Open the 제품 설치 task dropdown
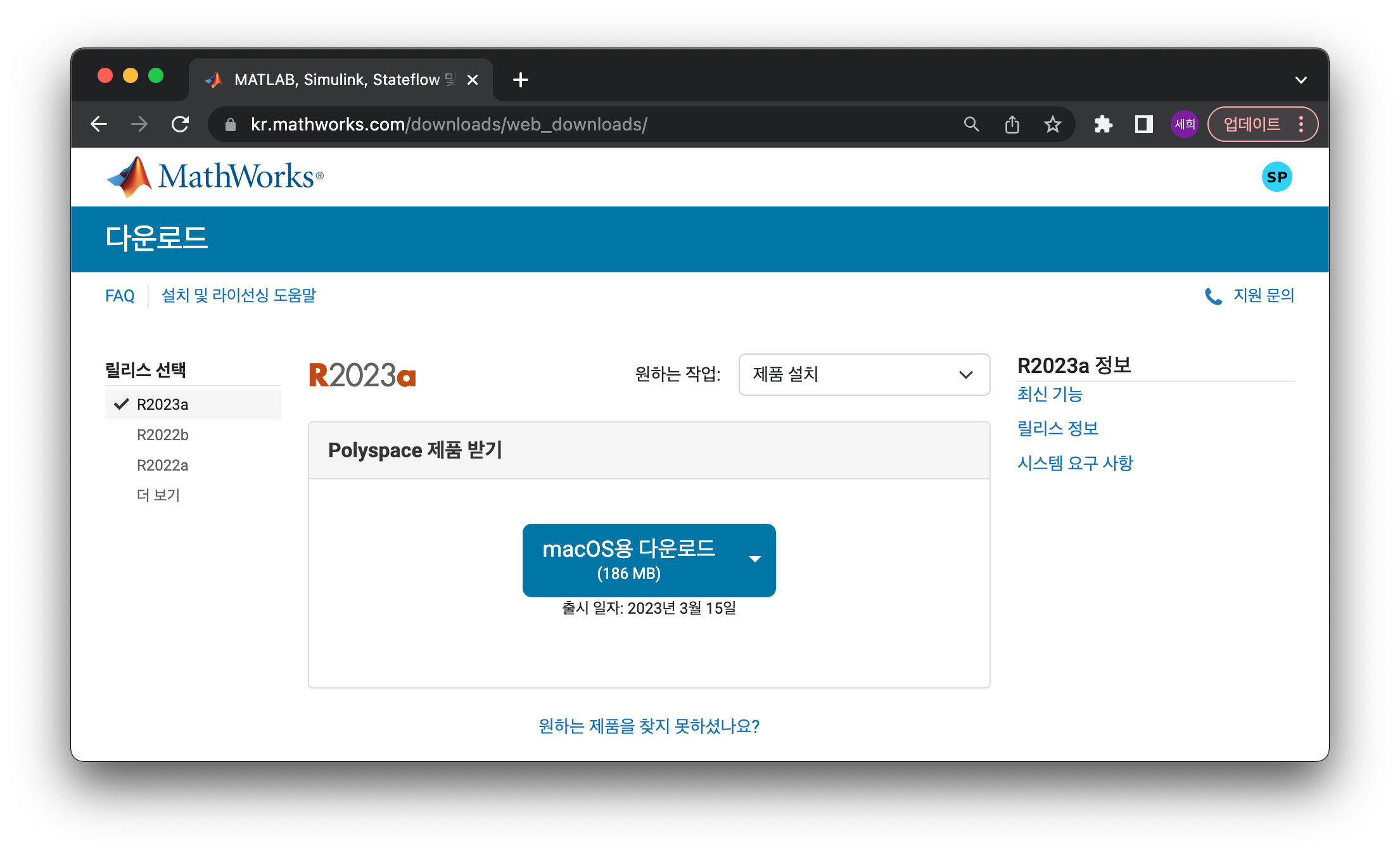This screenshot has height=855, width=1400. tap(863, 374)
